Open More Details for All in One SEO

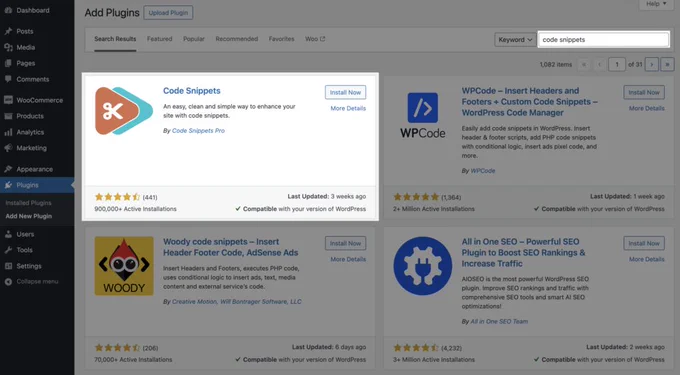(x=647, y=259)
